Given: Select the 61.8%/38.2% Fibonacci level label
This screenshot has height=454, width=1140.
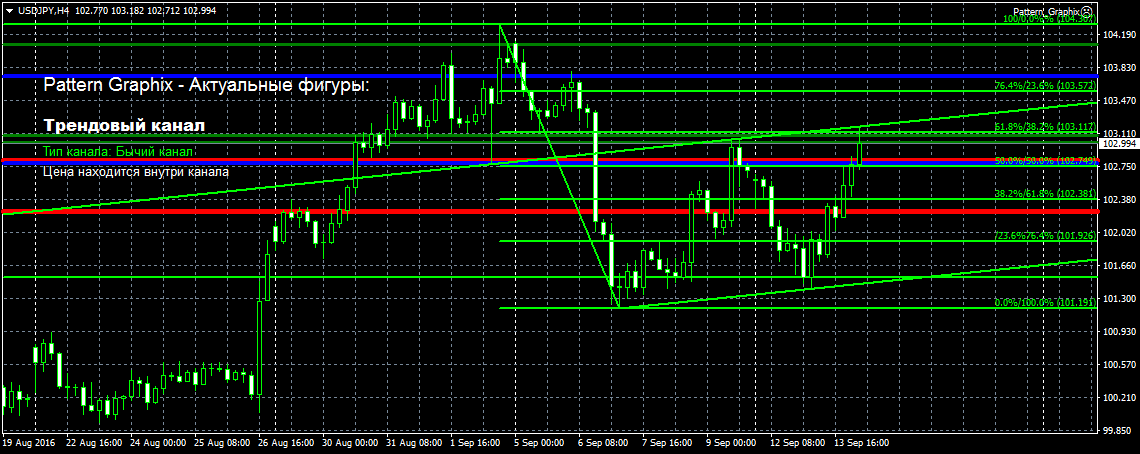Looking at the screenshot, I should (x=1043, y=128).
